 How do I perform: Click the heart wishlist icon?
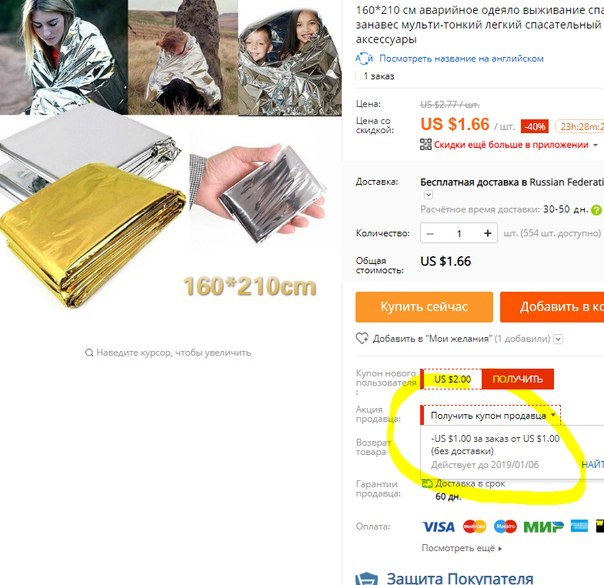click(362, 339)
